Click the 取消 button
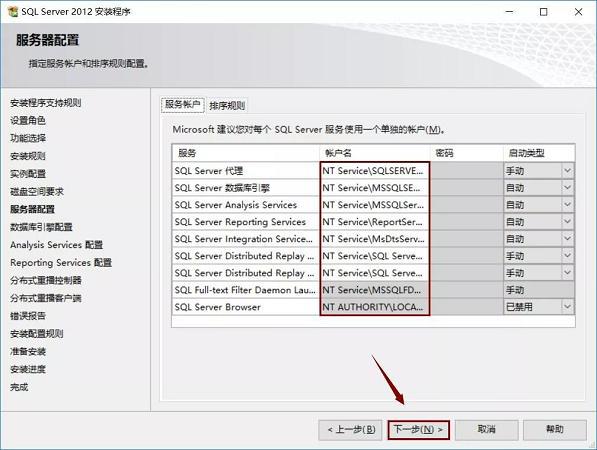 point(487,430)
